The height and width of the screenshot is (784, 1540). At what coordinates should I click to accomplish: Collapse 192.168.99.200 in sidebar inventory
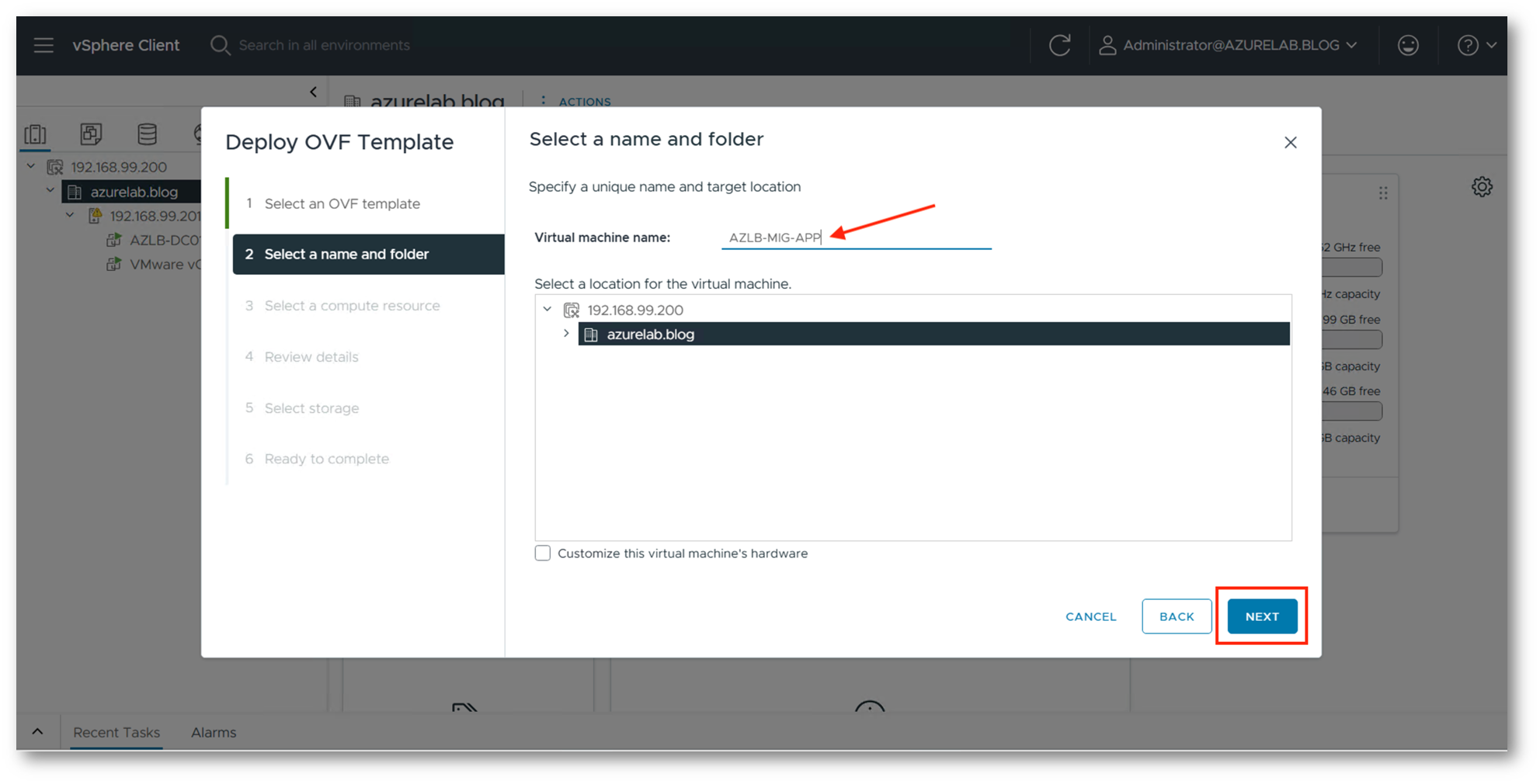31,166
